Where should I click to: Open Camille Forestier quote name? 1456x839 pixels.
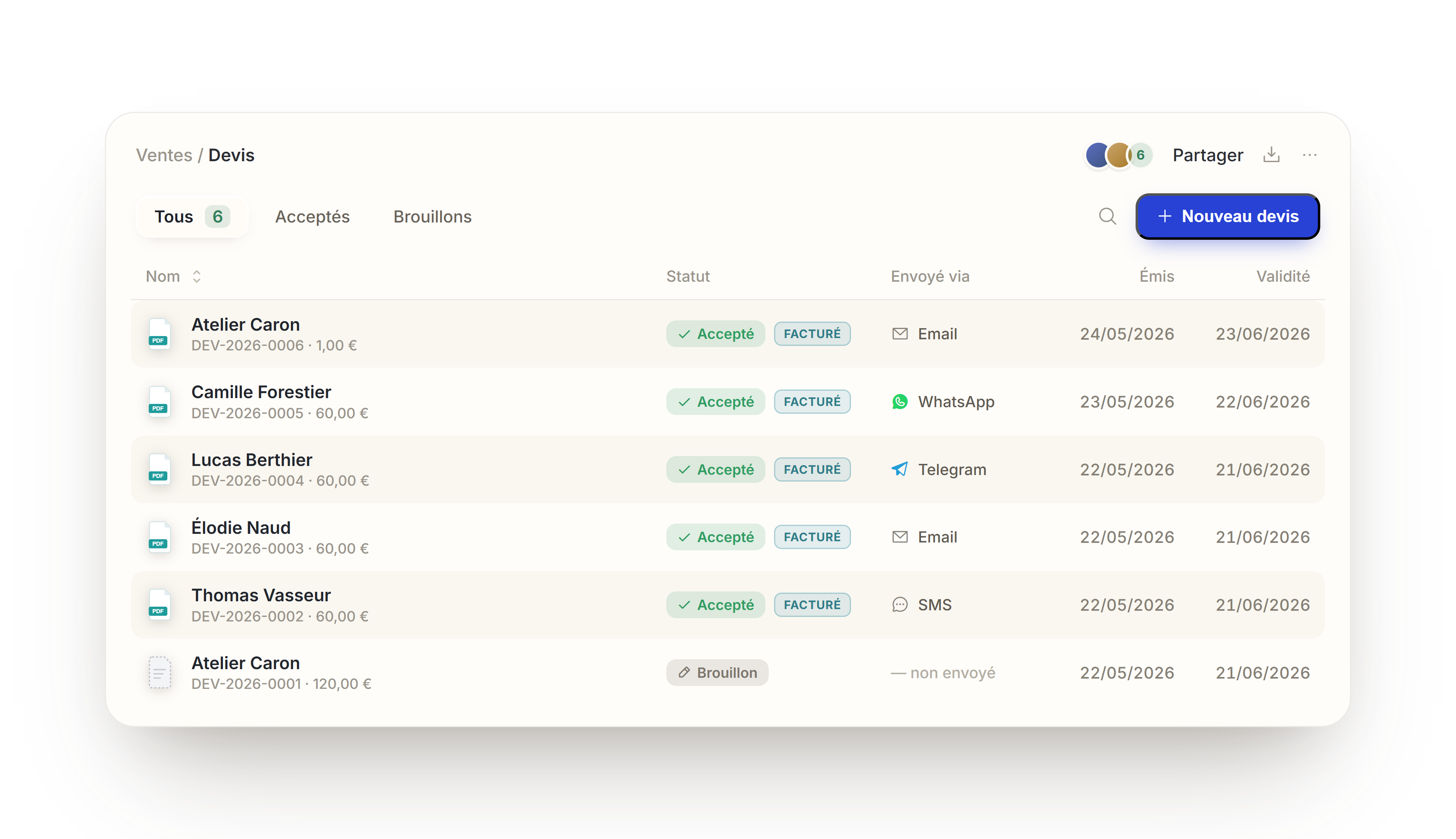(x=261, y=392)
